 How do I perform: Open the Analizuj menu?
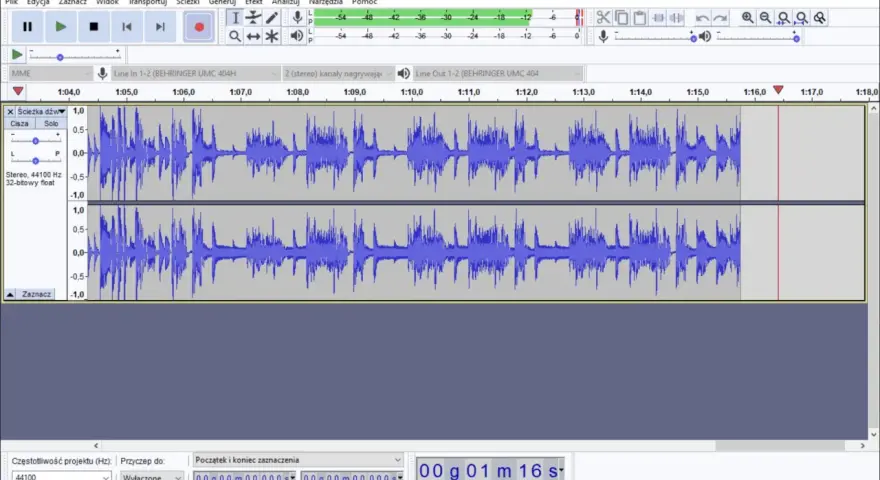(x=286, y=2)
